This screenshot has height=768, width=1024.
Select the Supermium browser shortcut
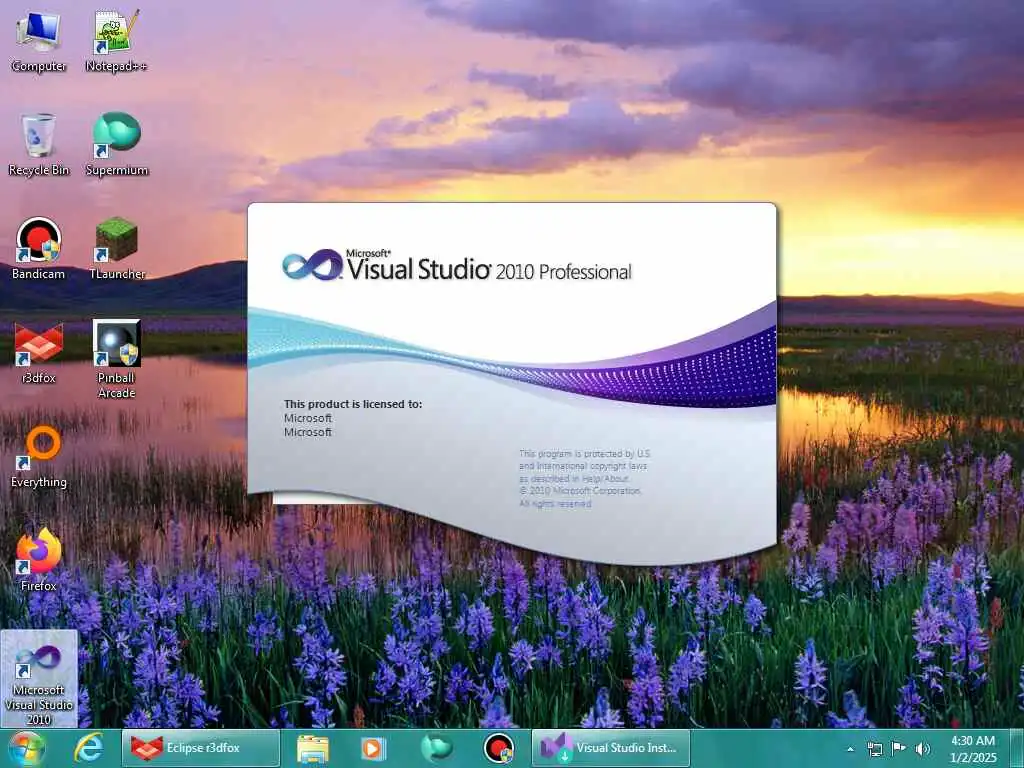pos(117,145)
